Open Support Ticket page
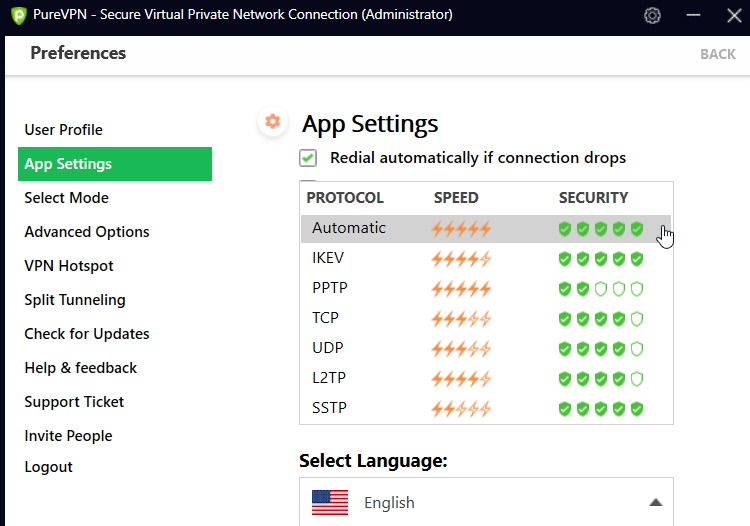750x526 pixels. point(74,402)
